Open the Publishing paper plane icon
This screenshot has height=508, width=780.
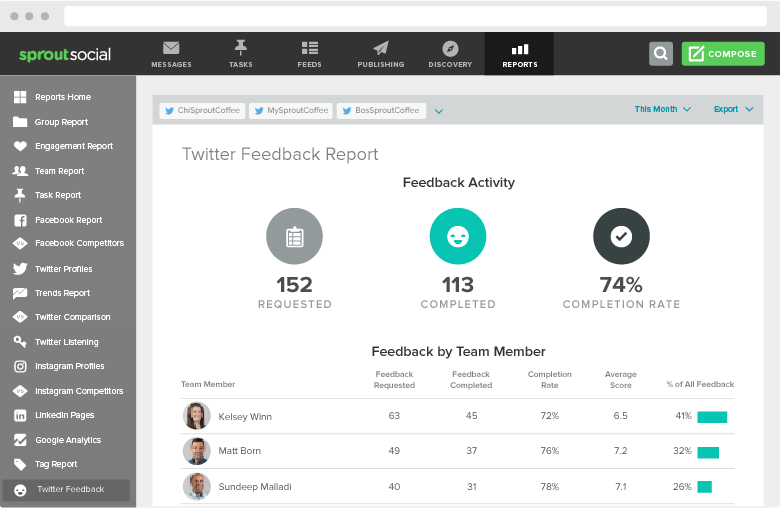click(x=381, y=48)
